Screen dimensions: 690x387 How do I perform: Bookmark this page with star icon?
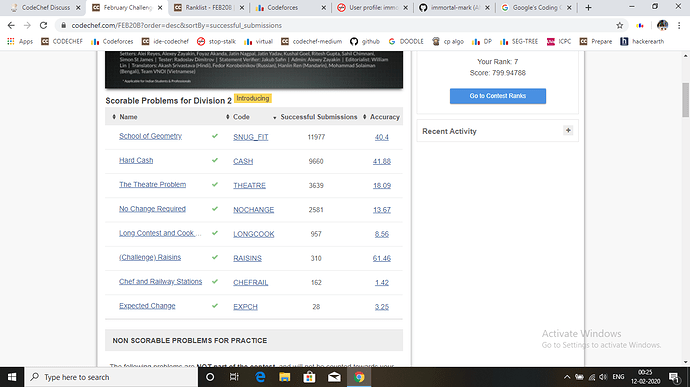[x=620, y=26]
